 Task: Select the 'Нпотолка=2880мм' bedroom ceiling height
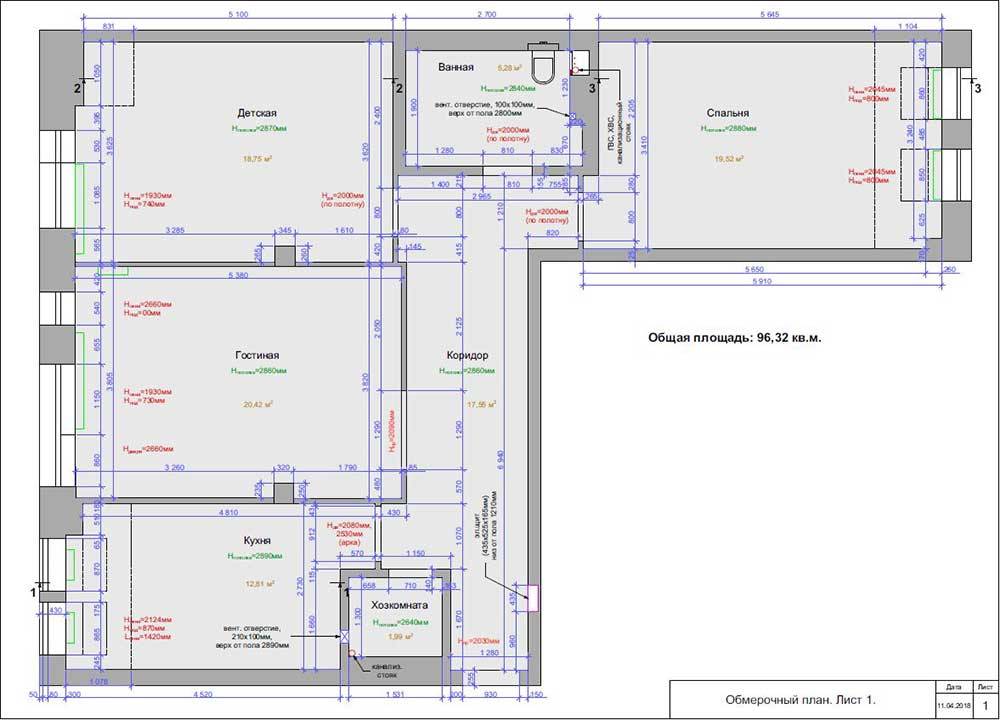[x=728, y=129]
